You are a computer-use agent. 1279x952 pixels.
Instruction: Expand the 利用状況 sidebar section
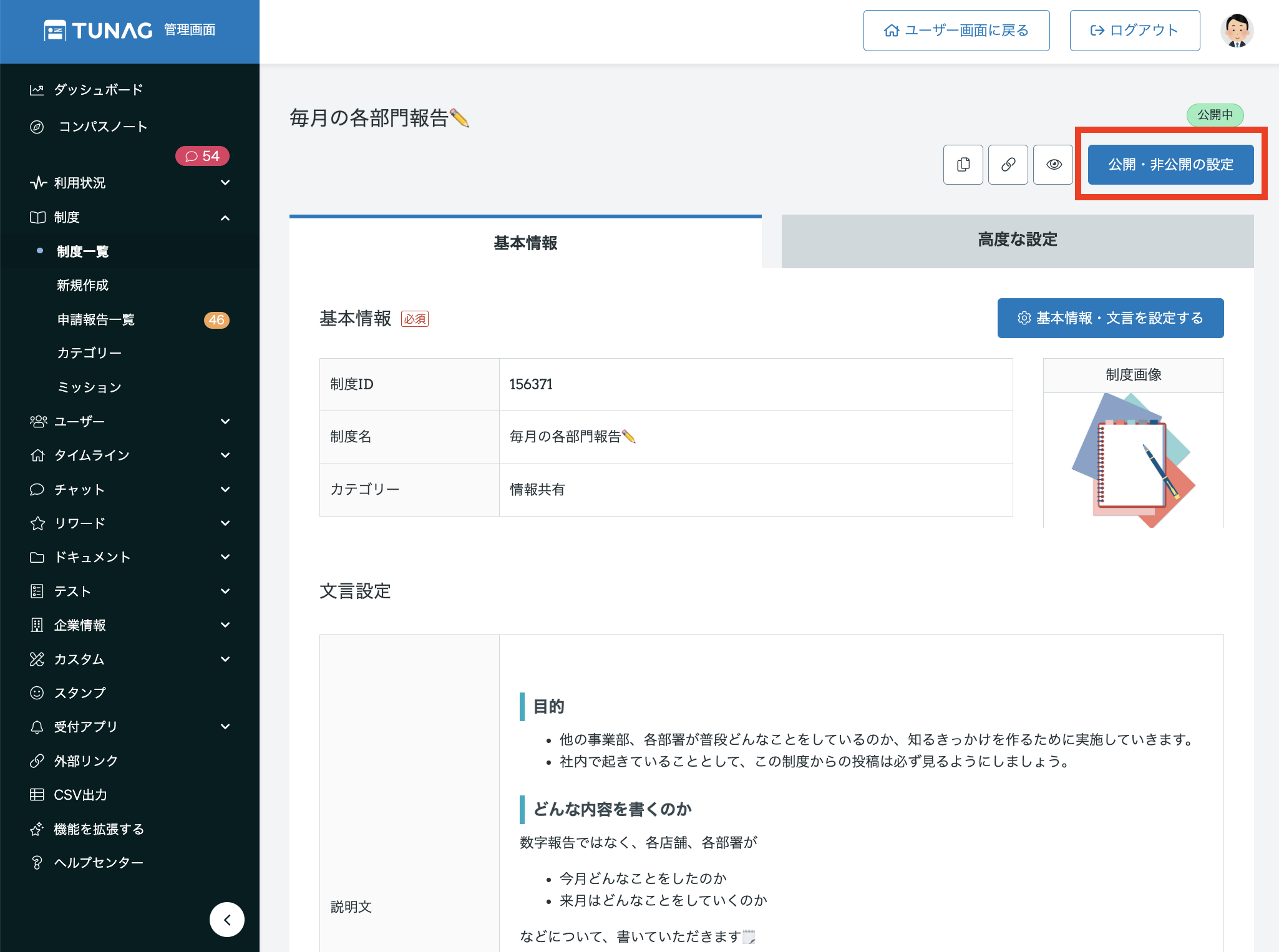[225, 183]
